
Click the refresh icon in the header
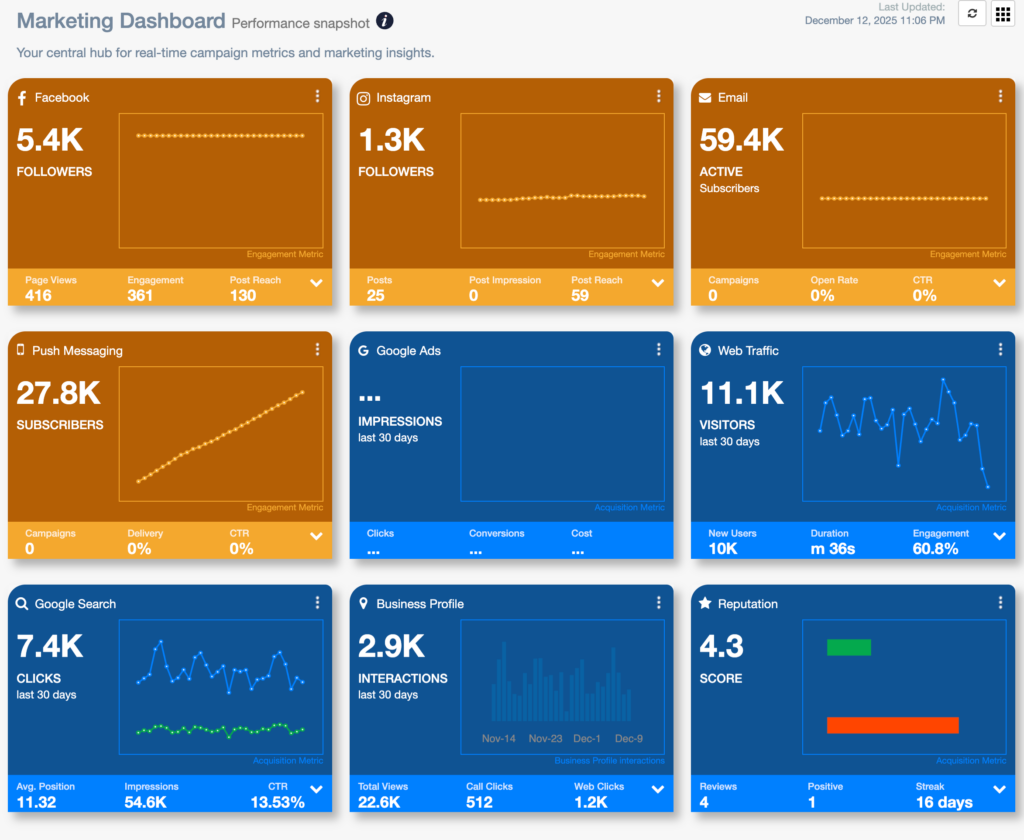pyautogui.click(x=972, y=14)
